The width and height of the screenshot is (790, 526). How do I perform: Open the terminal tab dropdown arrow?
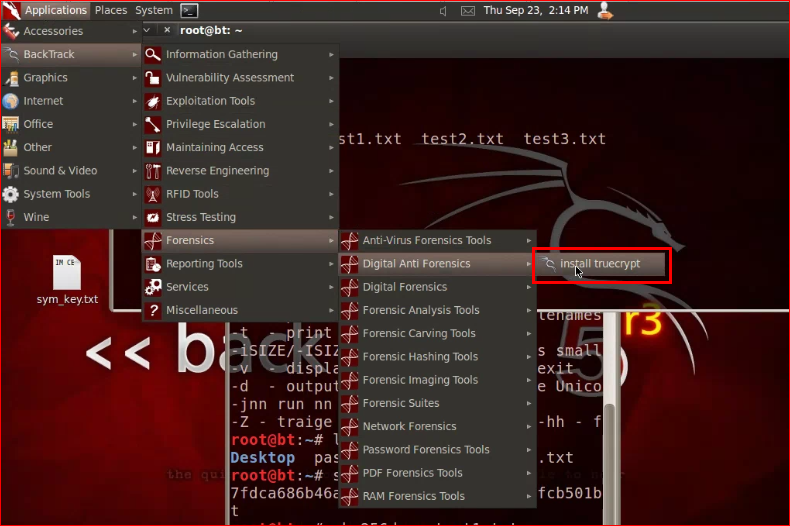[x=147, y=30]
